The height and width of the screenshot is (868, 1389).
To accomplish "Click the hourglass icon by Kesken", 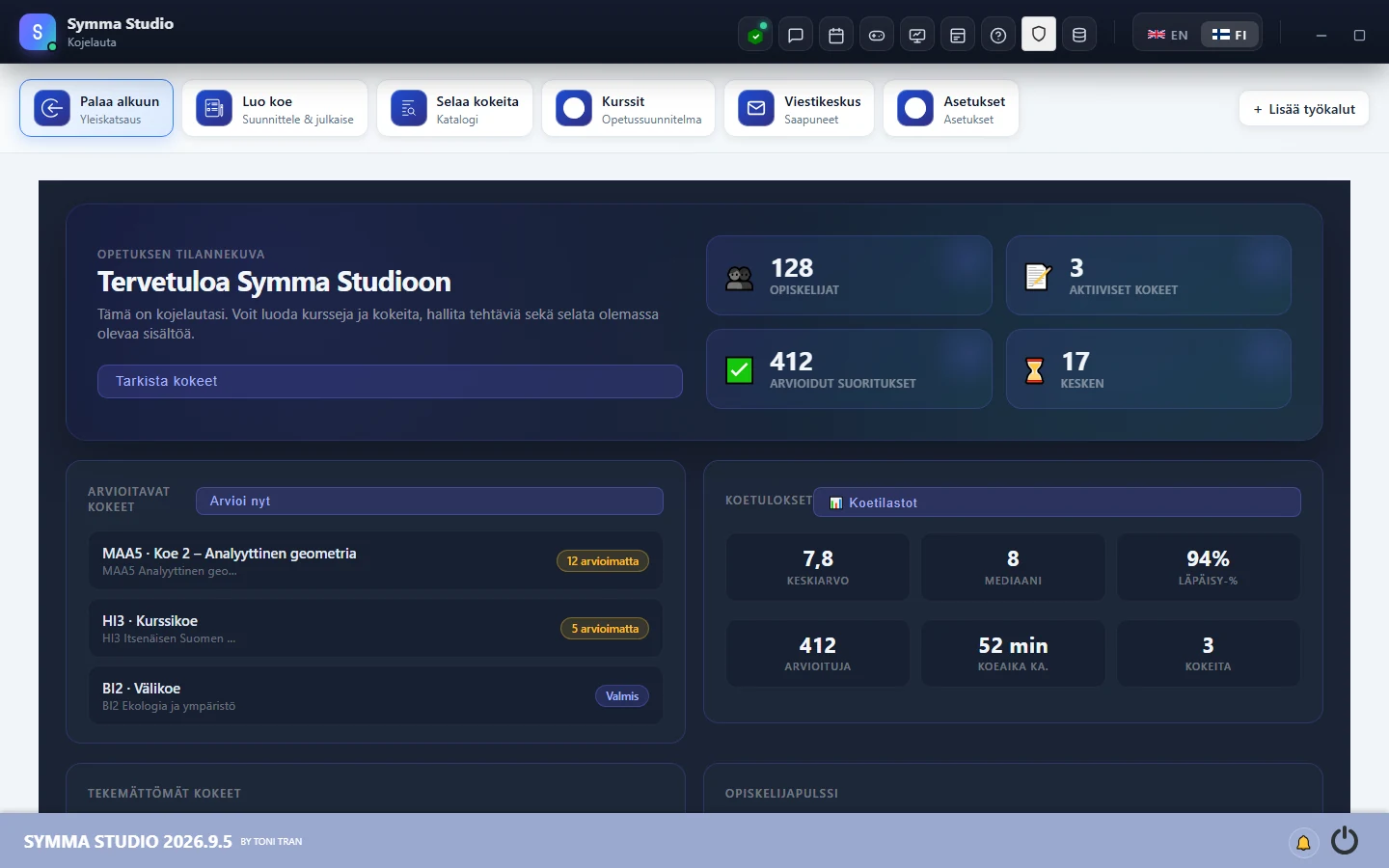I will point(1034,370).
